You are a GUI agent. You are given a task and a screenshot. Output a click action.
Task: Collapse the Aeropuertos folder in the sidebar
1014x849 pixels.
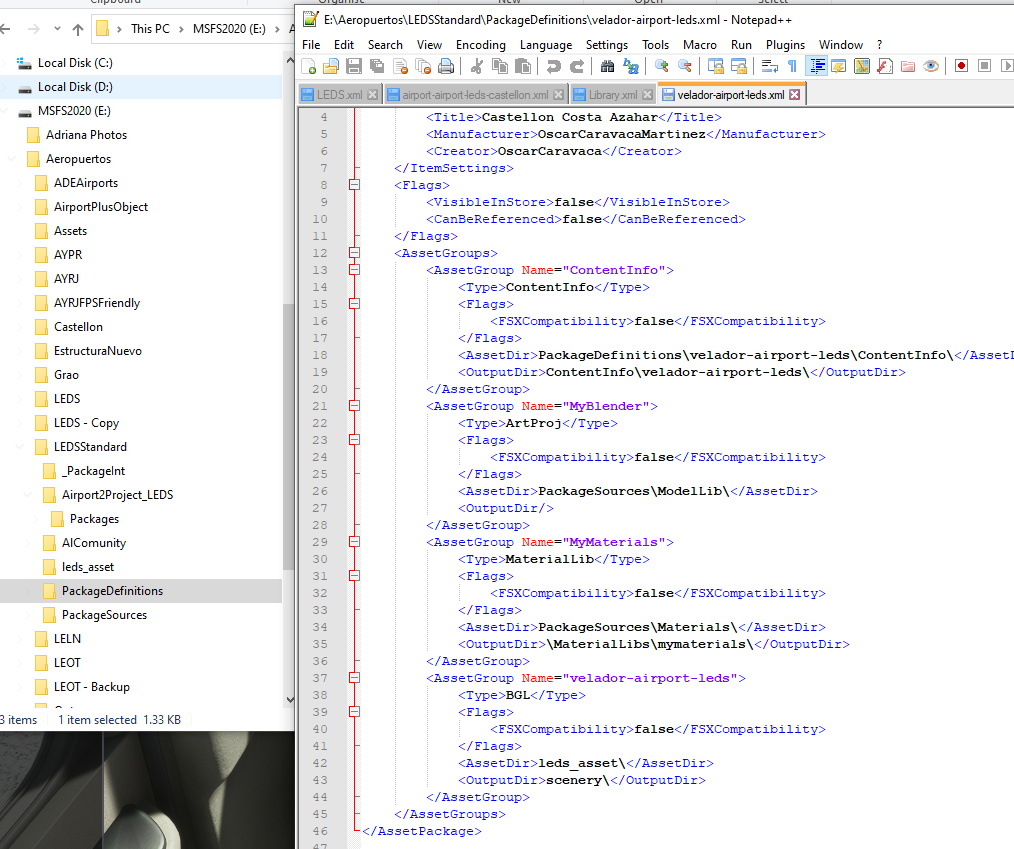[x=13, y=158]
